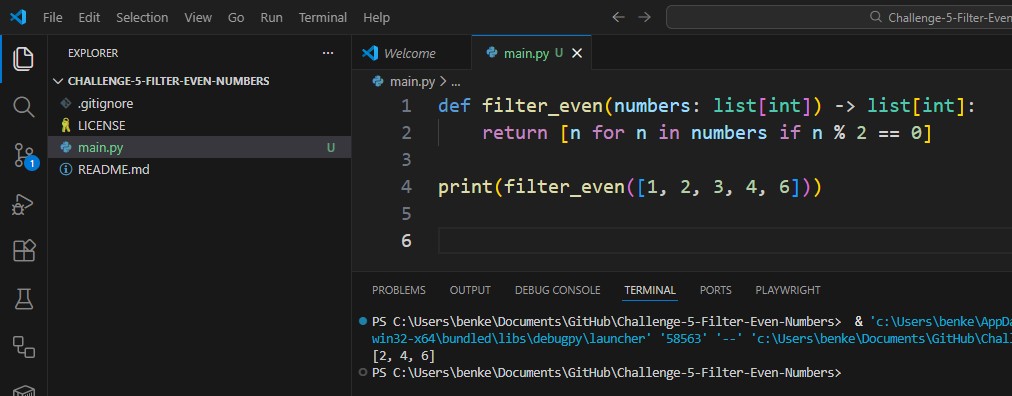
Task: Navigate forward with the right arrow
Action: pyautogui.click(x=644, y=17)
